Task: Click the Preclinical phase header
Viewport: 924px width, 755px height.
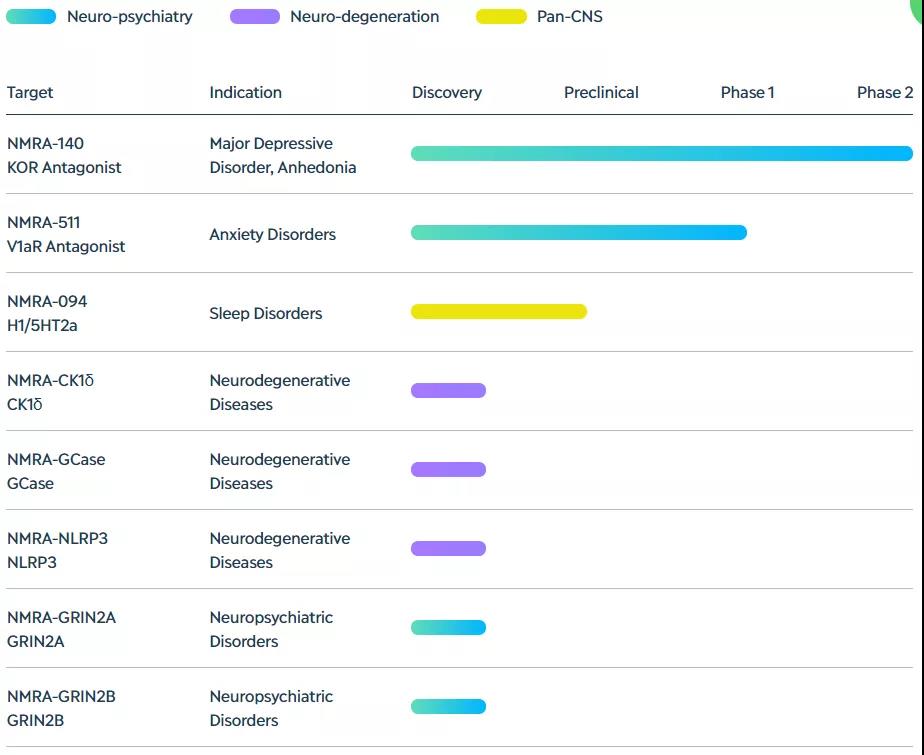Action: [x=601, y=93]
